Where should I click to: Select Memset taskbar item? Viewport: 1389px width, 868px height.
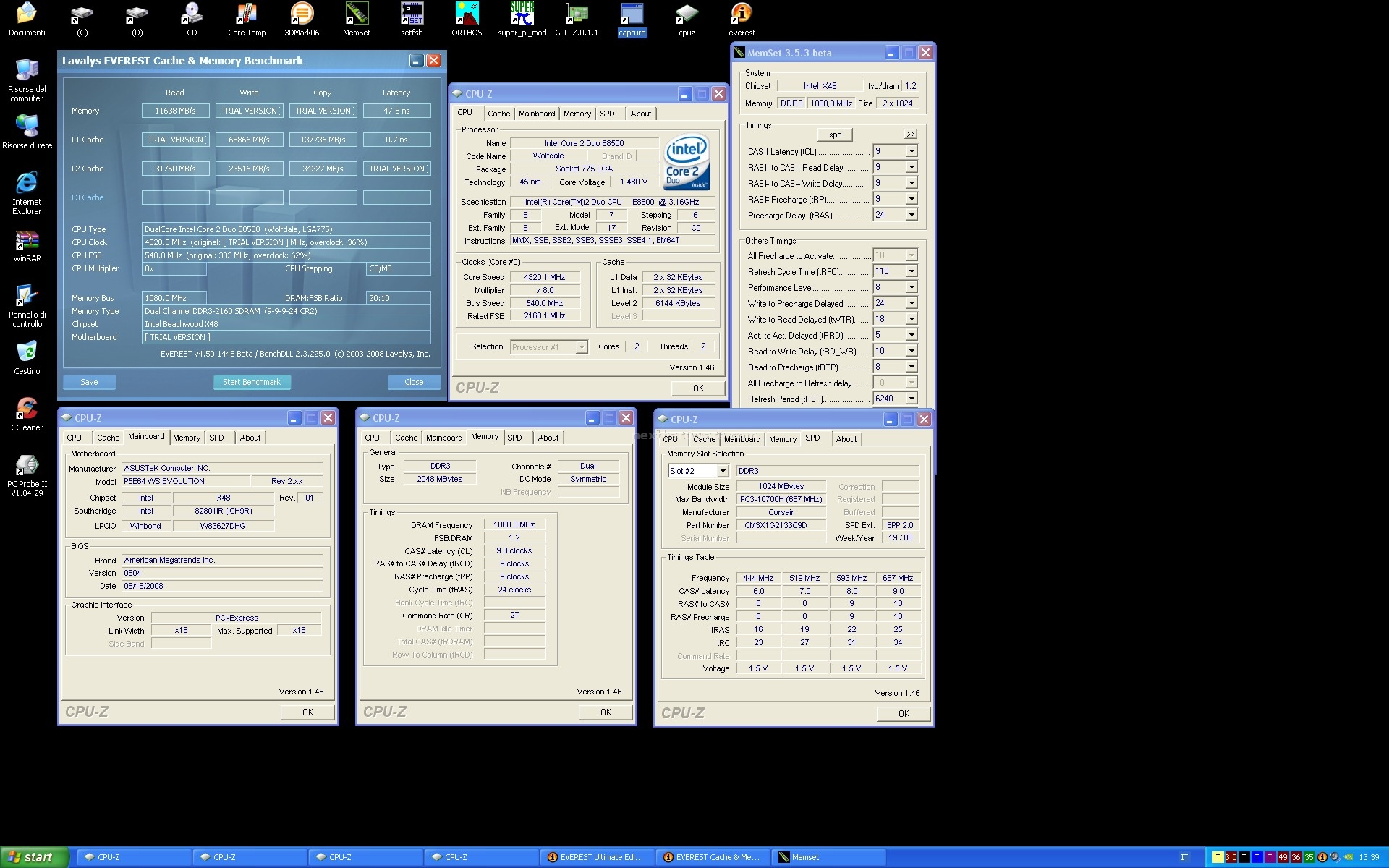829,857
